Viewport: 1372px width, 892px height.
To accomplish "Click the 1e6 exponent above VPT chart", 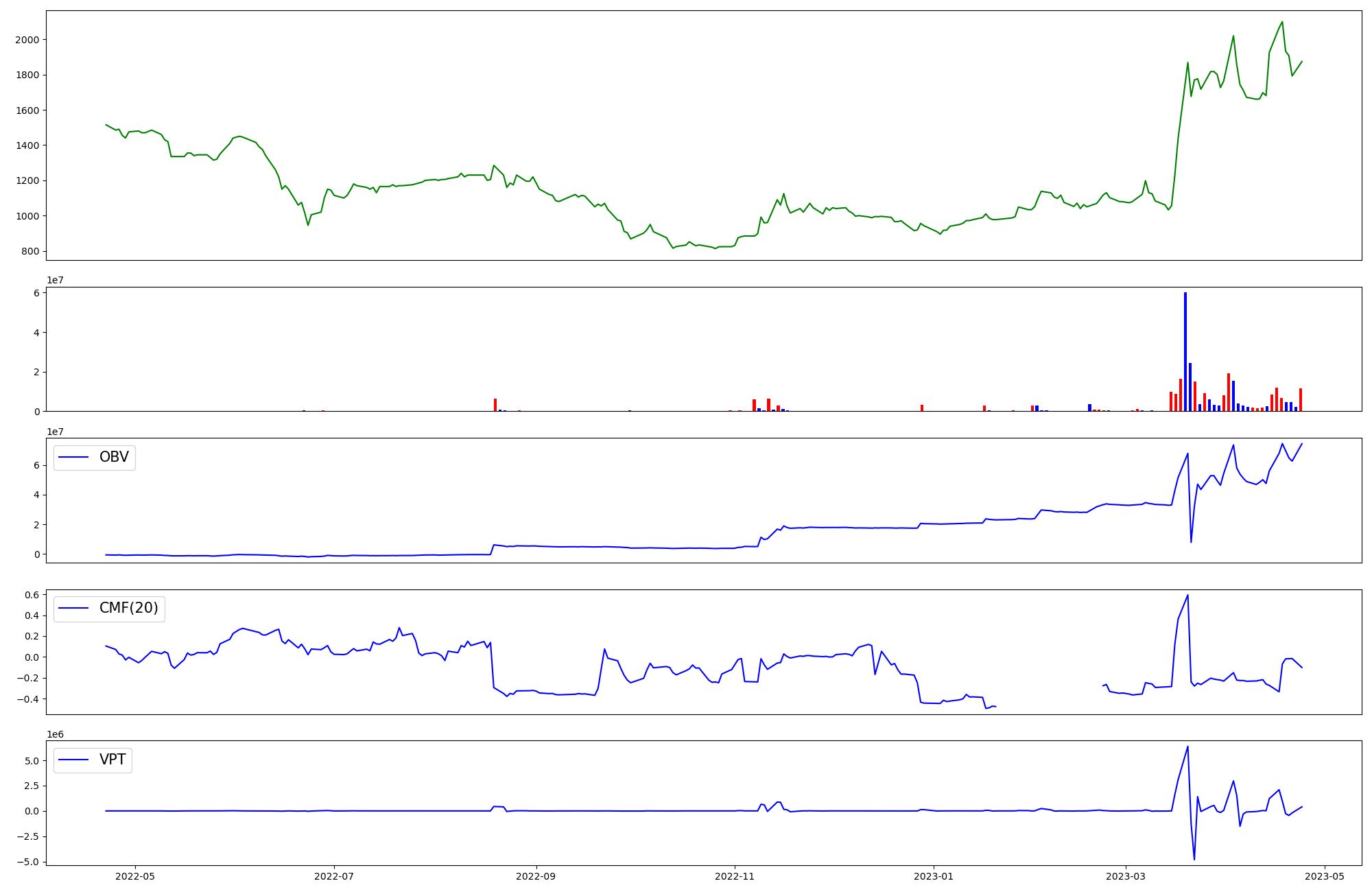I will click(55, 734).
